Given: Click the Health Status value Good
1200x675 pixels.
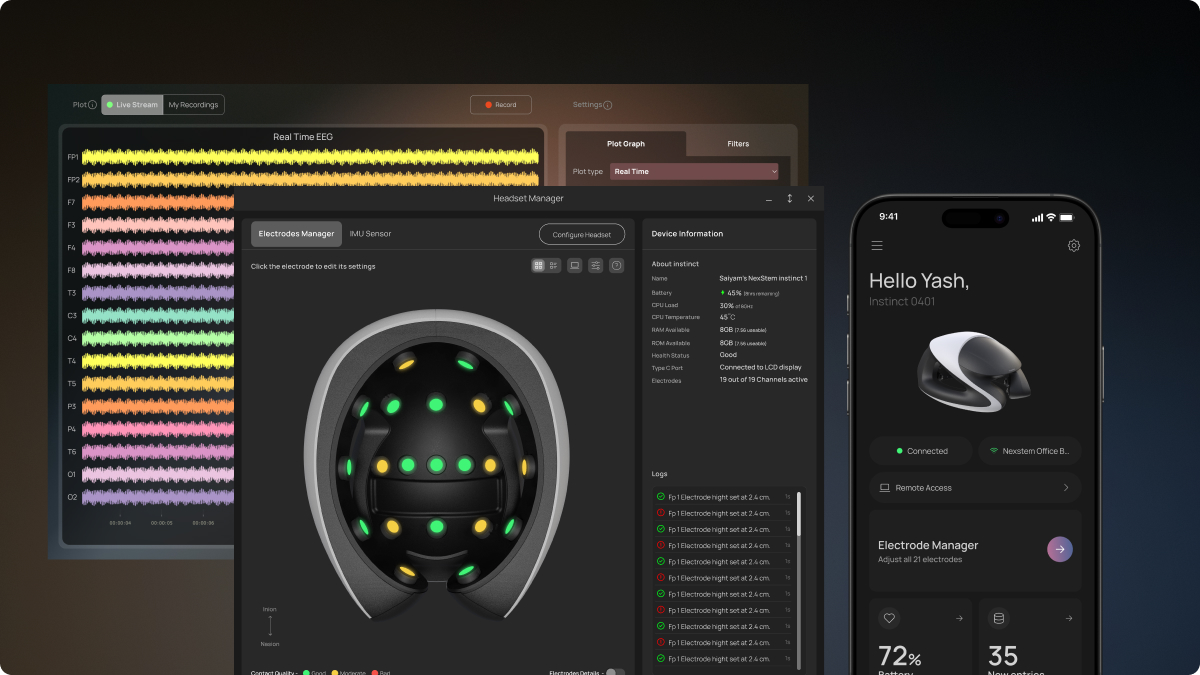Looking at the screenshot, I should coord(728,355).
